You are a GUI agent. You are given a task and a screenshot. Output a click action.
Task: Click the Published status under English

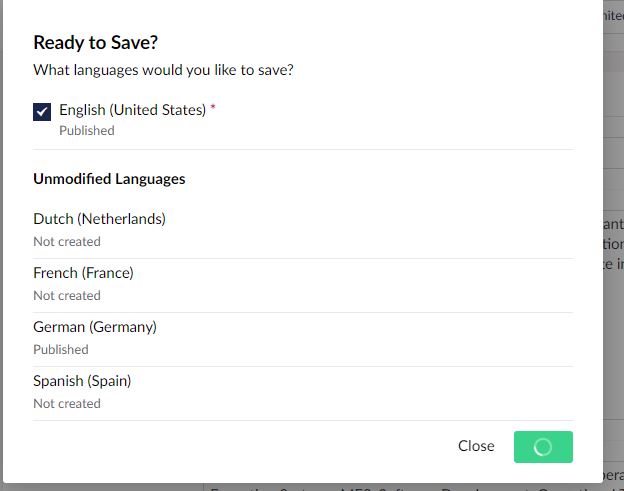(87, 131)
